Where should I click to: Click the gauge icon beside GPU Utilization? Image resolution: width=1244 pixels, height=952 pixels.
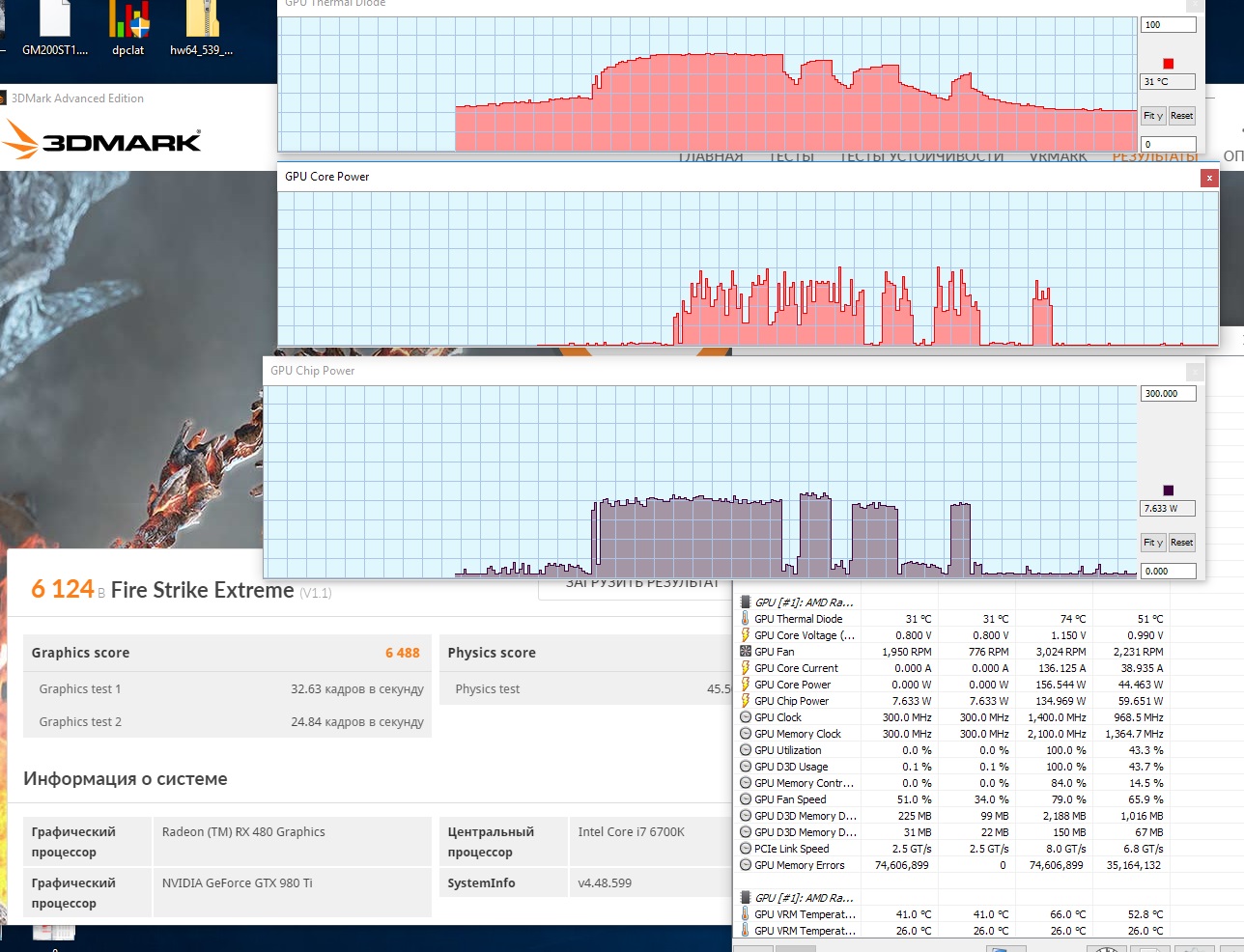point(745,750)
